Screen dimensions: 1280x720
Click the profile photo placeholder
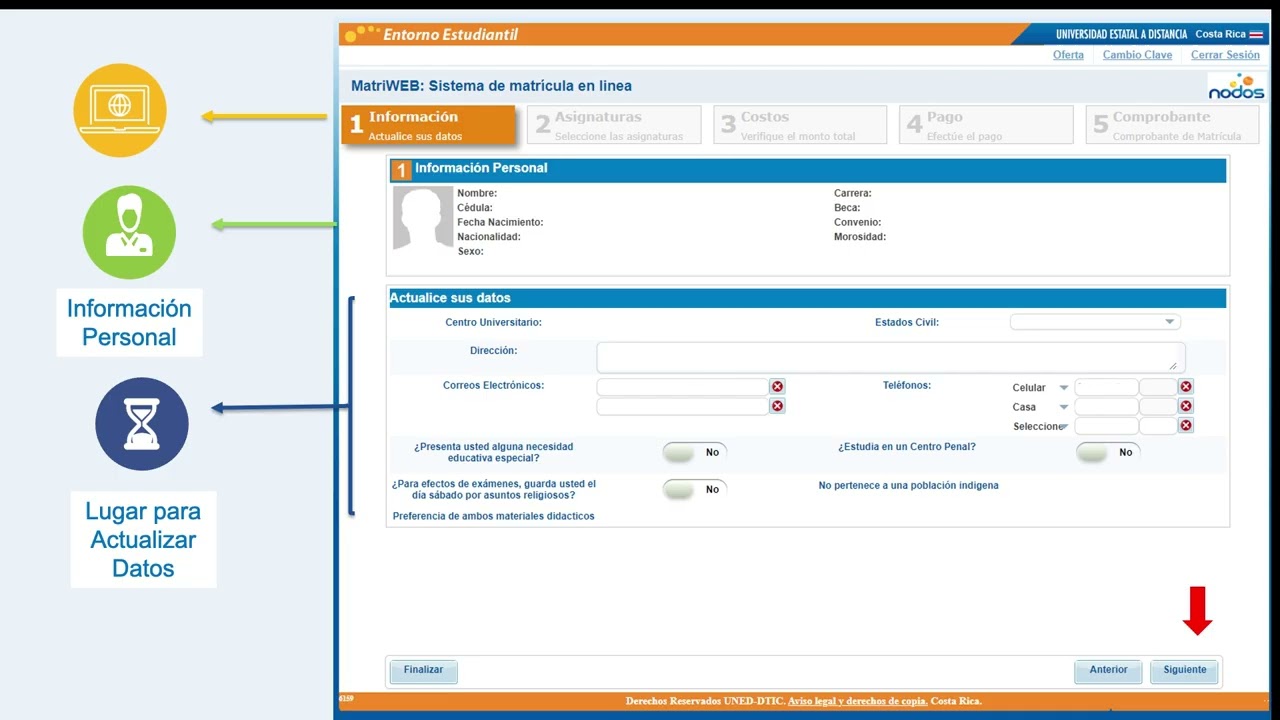point(423,217)
